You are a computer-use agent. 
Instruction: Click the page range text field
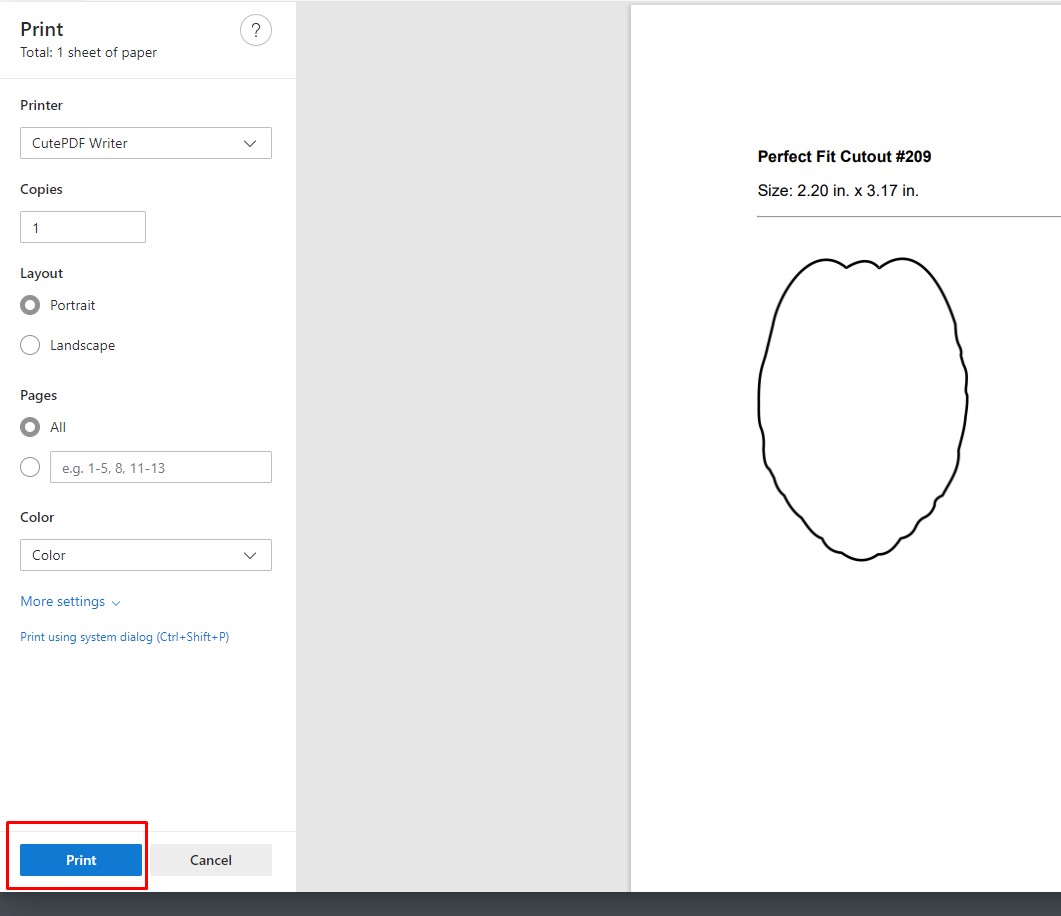pos(160,467)
